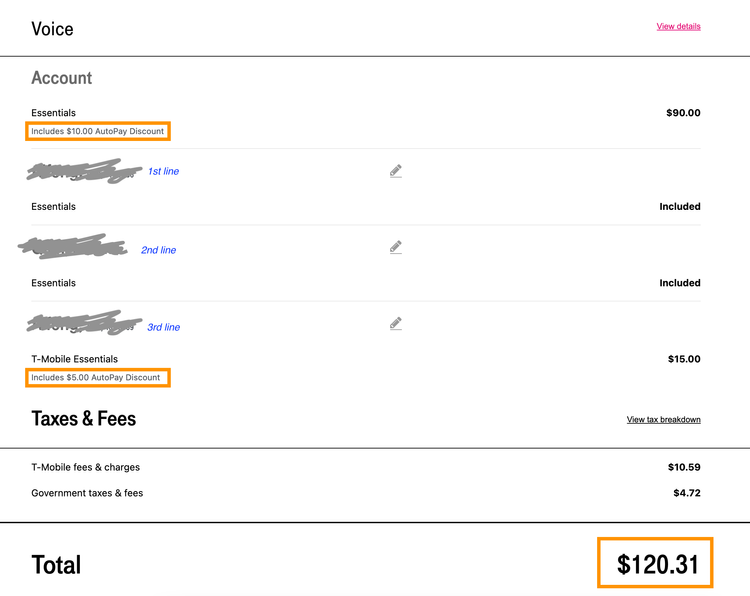
Task: Select the Government taxes & fees row
Action: 366,493
